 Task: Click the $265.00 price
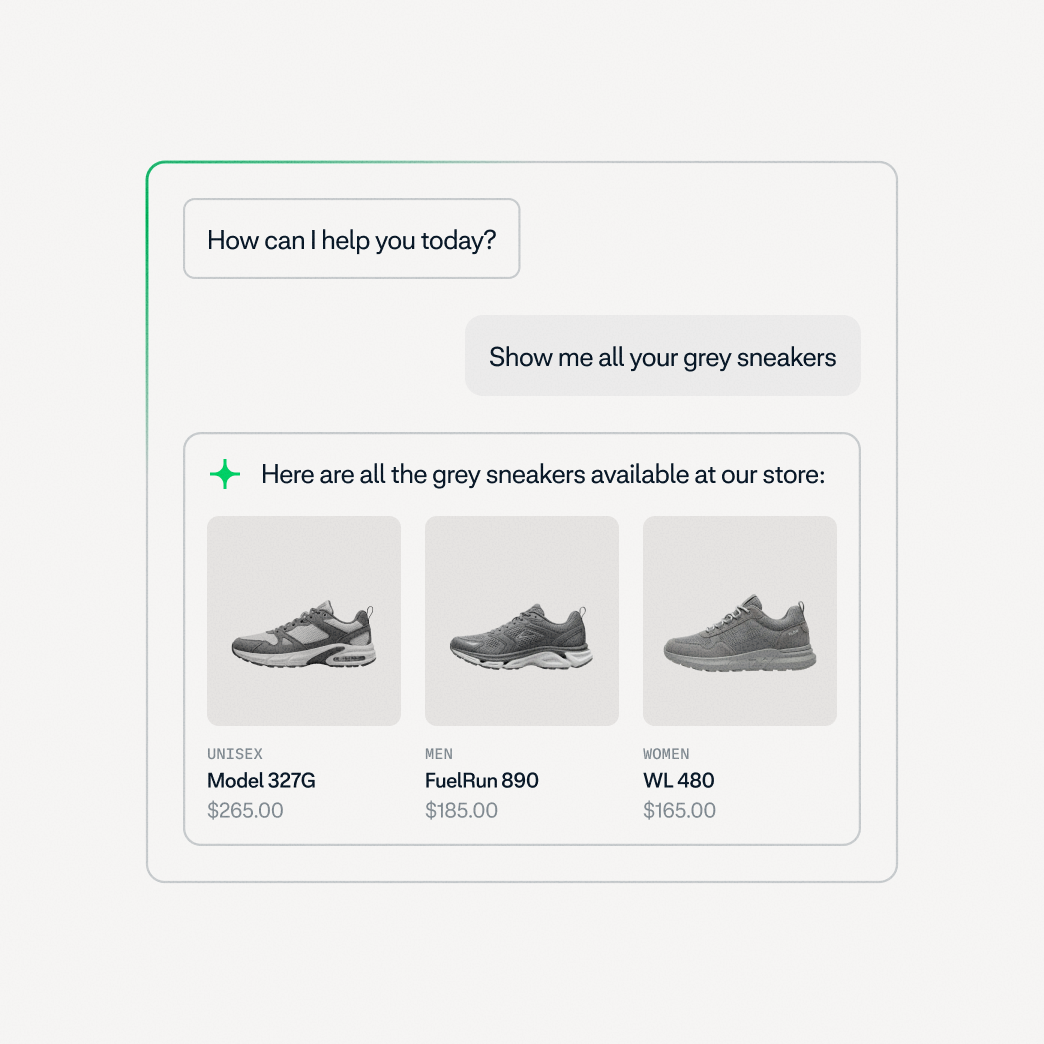(x=245, y=811)
